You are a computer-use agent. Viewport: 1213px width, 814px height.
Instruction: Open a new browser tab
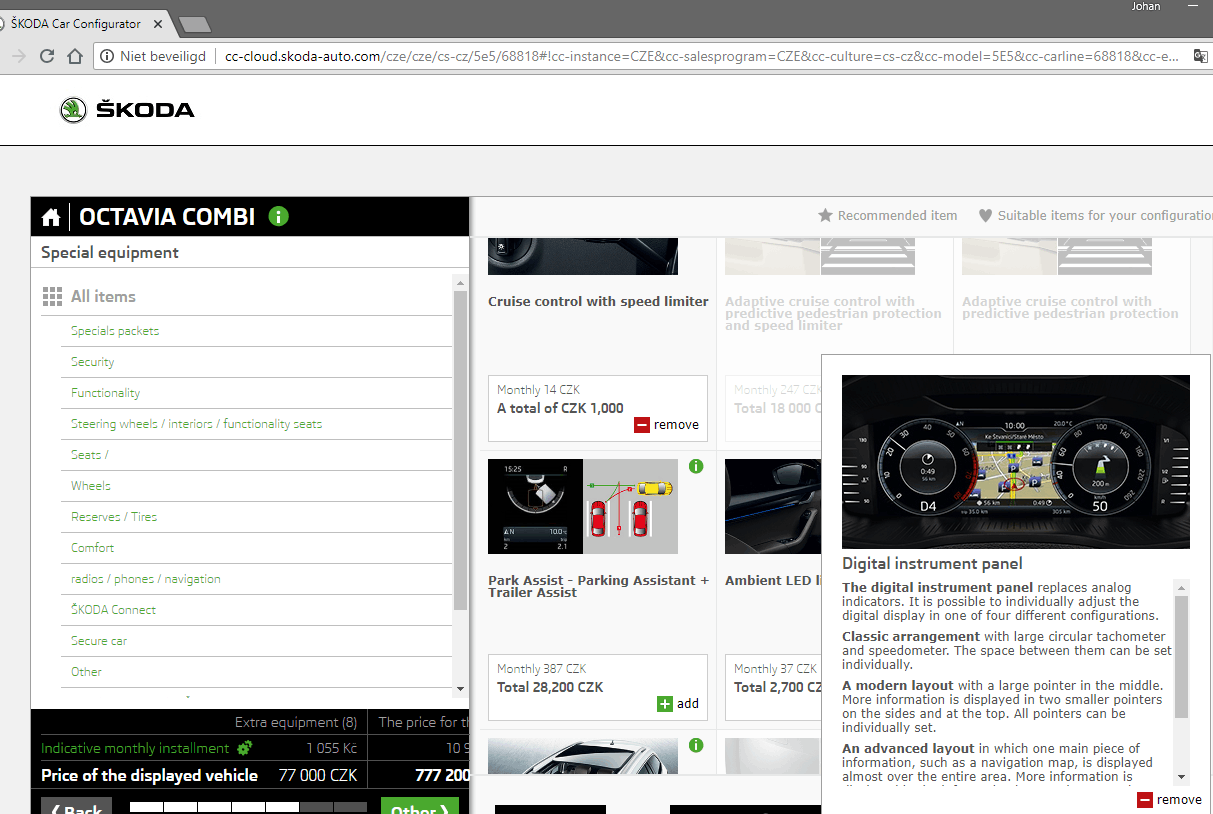click(194, 23)
